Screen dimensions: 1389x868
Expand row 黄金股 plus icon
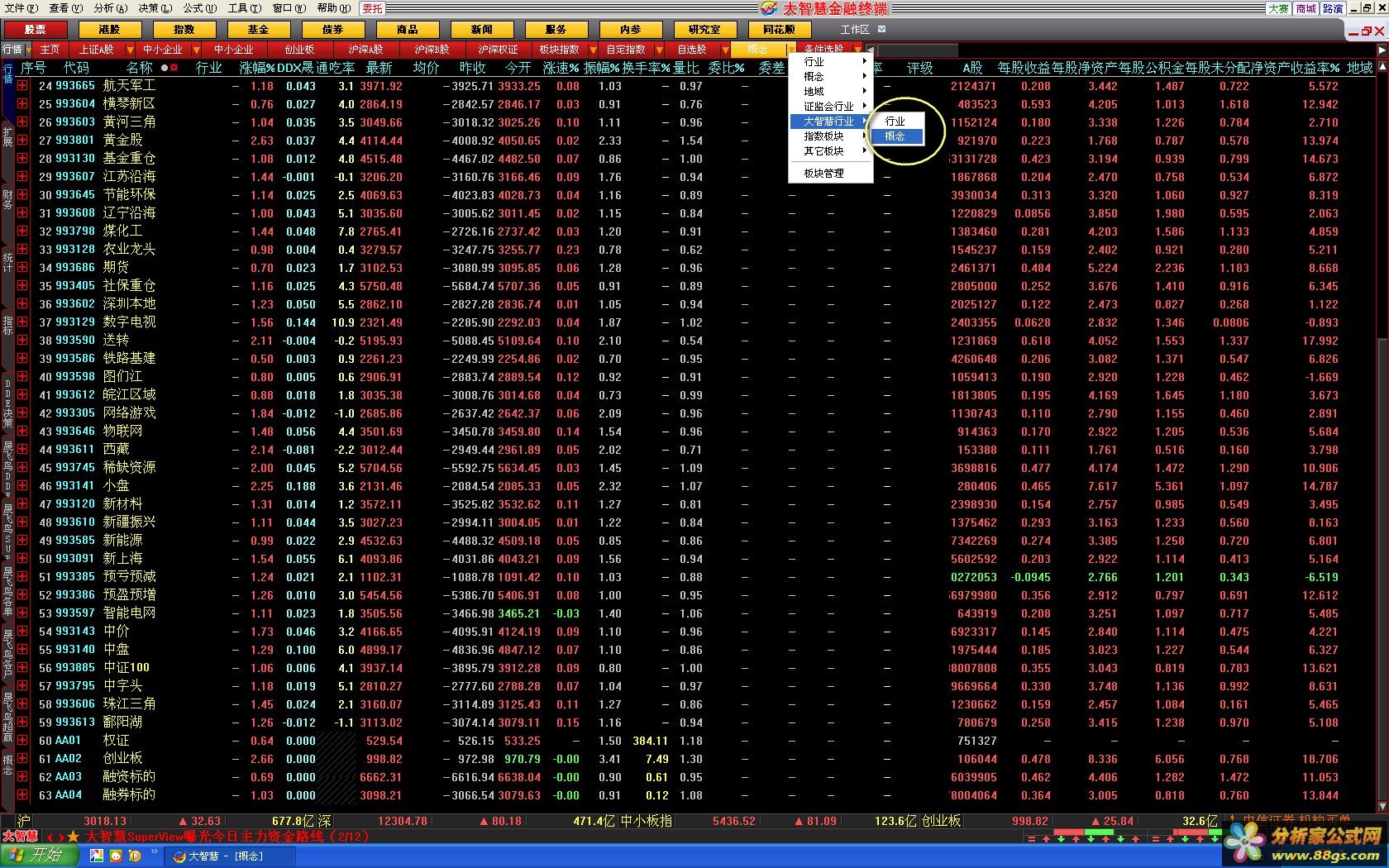[x=22, y=140]
